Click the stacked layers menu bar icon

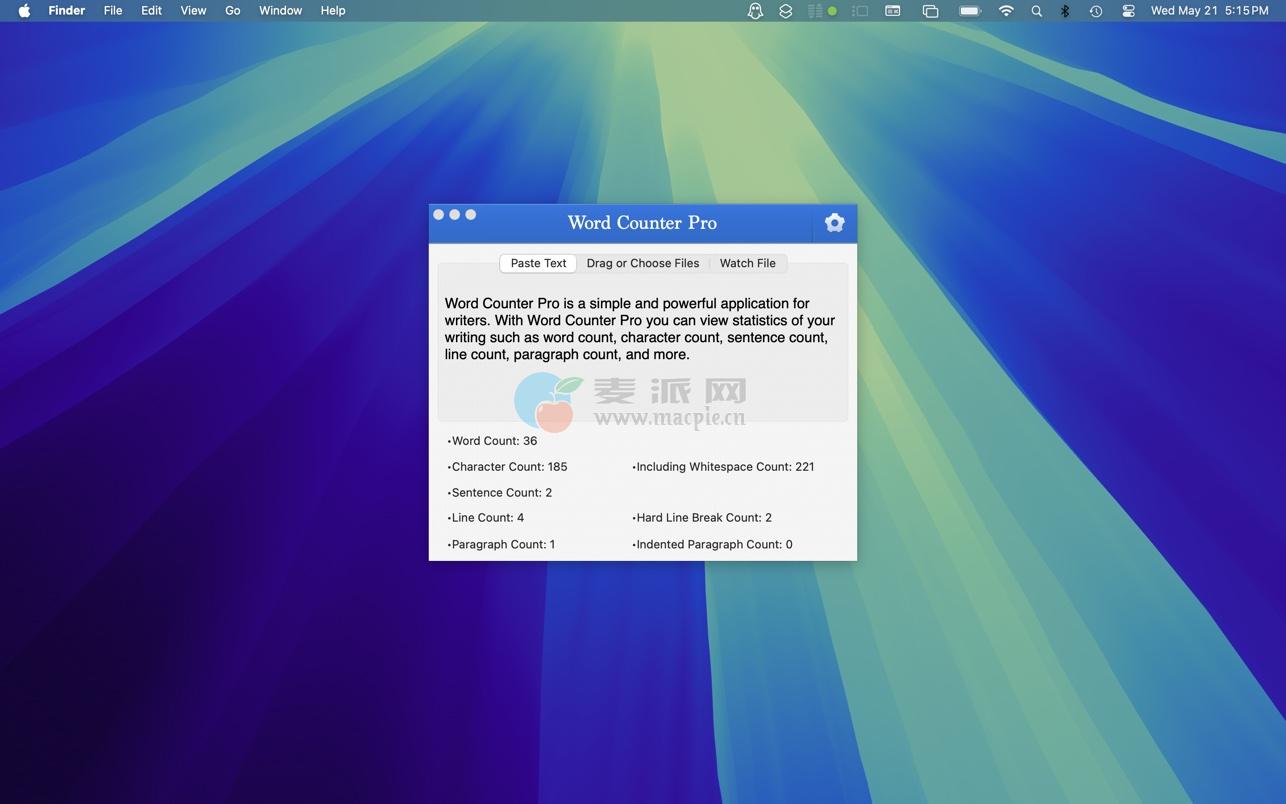[786, 11]
